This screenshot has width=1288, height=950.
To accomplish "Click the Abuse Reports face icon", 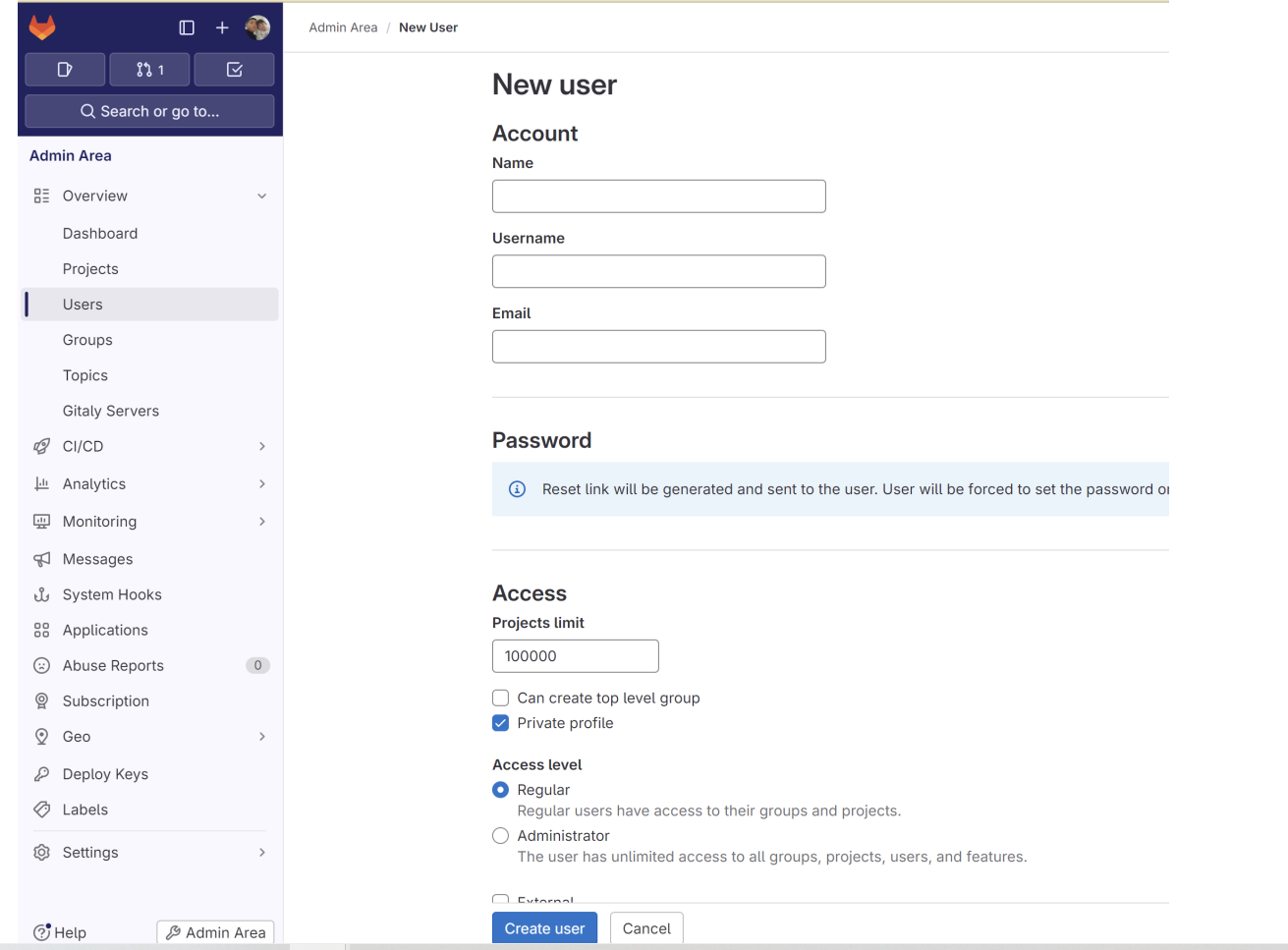I will tap(41, 665).
